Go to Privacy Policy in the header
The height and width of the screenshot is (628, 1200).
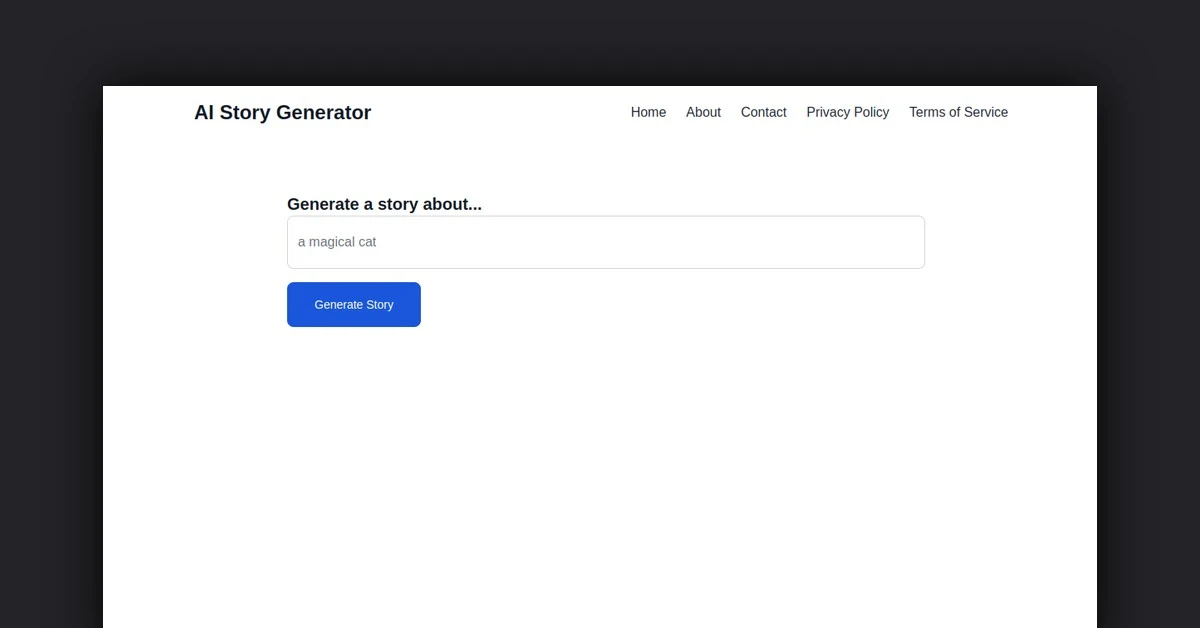click(x=847, y=112)
